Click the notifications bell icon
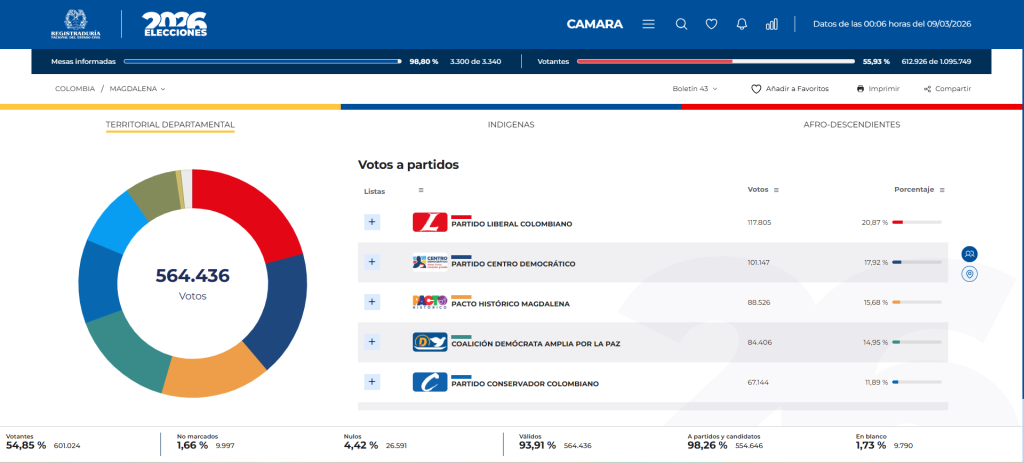The image size is (1024, 463). 741,24
